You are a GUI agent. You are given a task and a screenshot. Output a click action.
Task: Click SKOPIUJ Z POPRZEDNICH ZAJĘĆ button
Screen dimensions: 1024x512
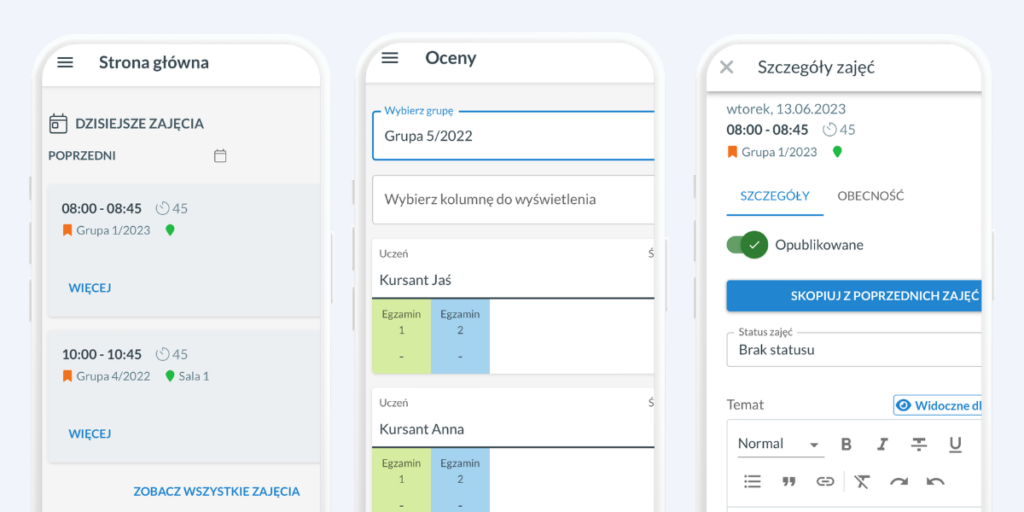tap(854, 295)
